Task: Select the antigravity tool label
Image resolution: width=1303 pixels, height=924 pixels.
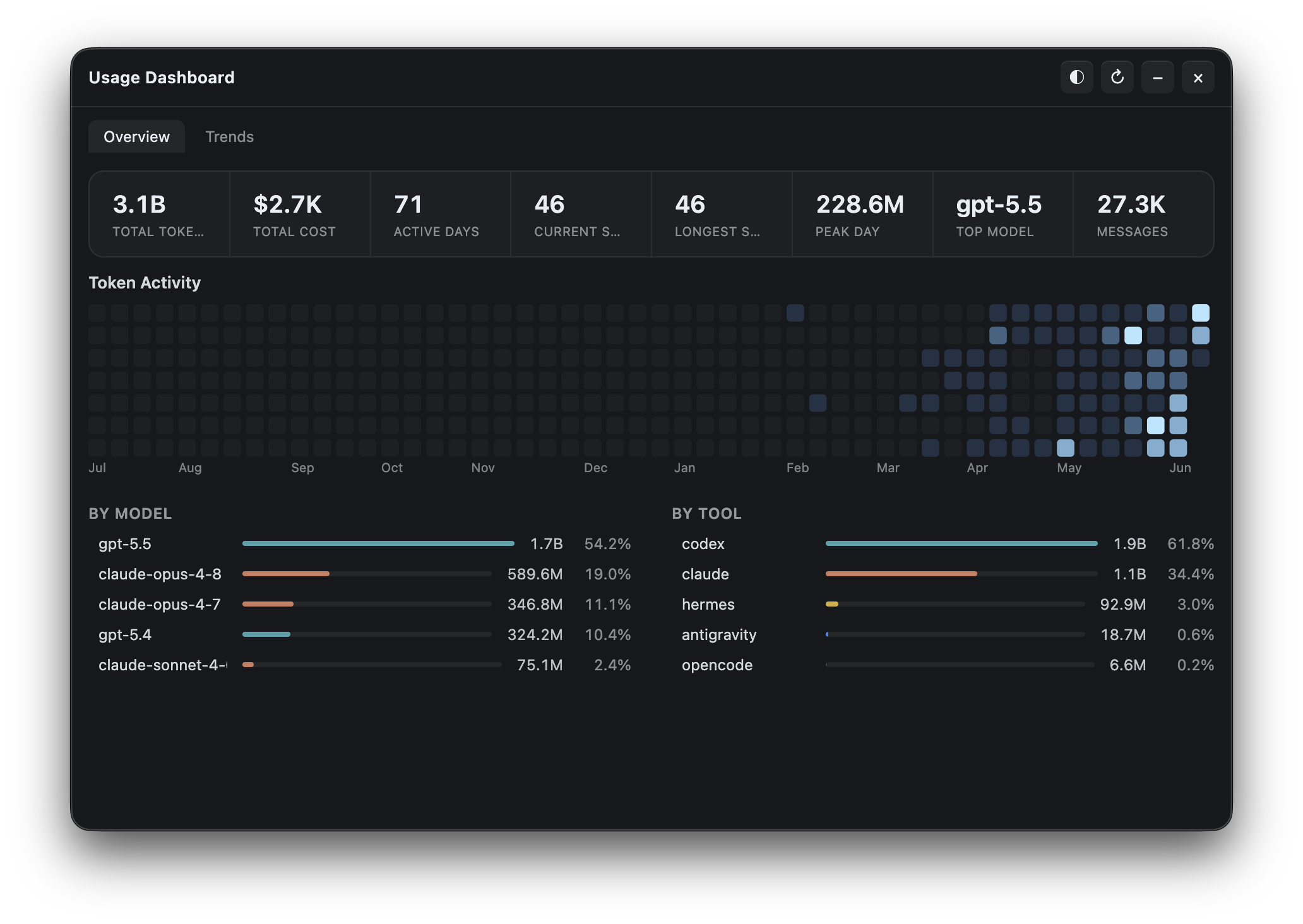Action: [x=719, y=634]
